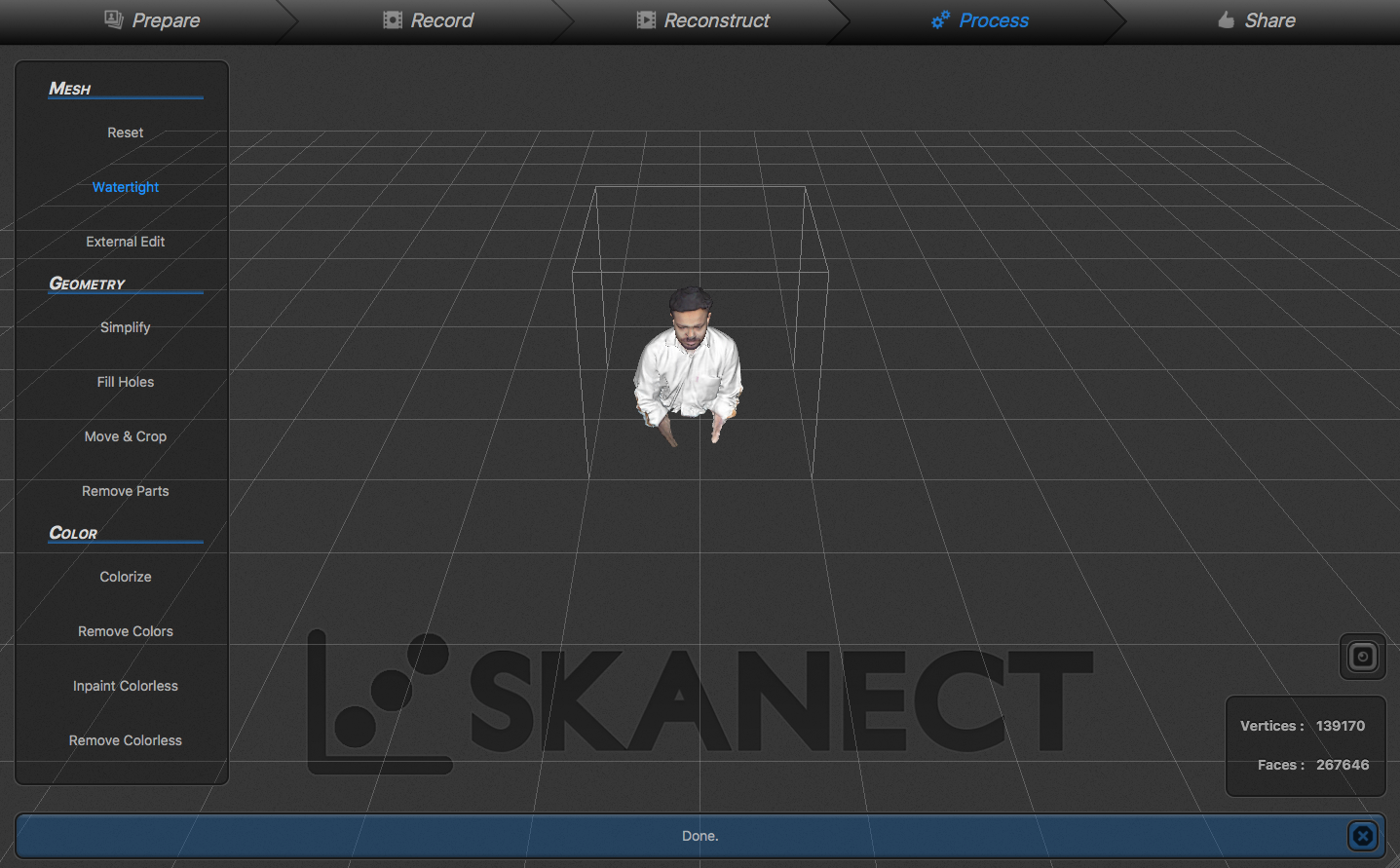Click the Reset mesh option

coord(126,132)
